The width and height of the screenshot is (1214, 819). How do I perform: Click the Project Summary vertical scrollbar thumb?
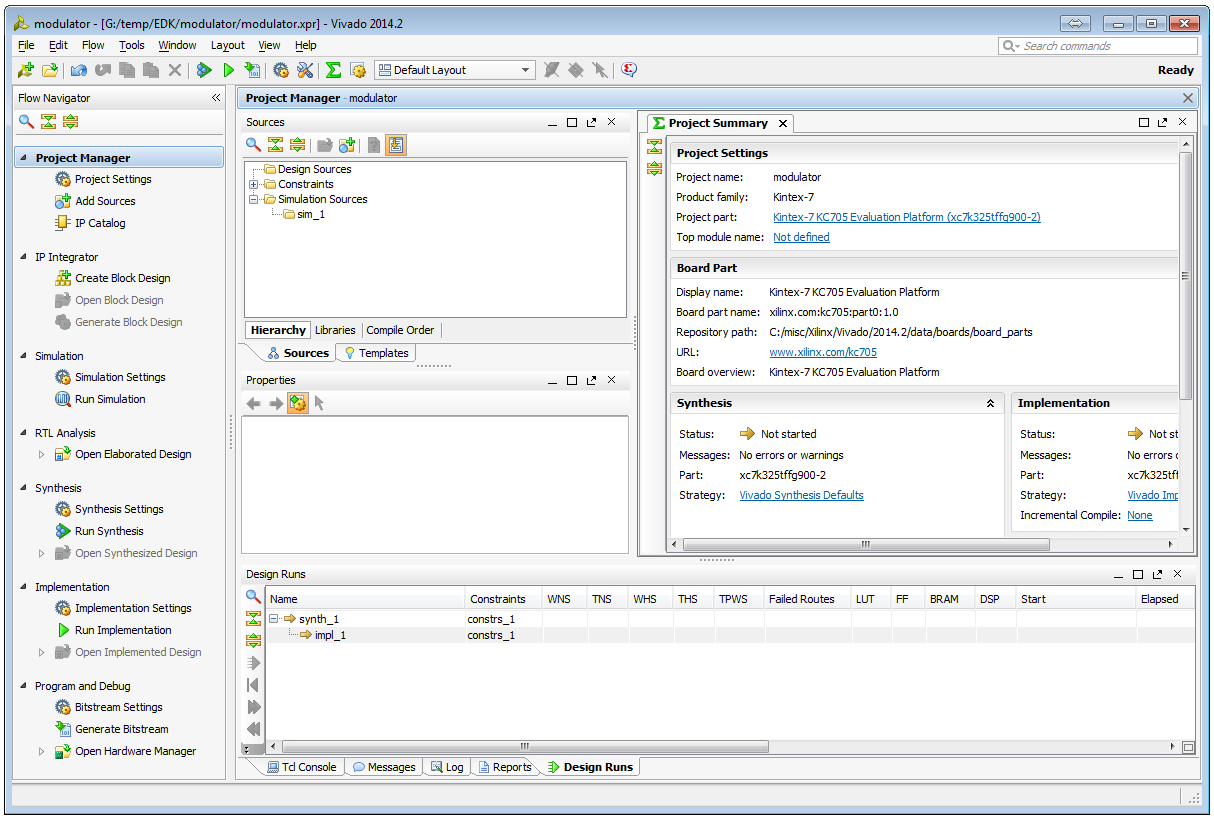tap(1186, 275)
